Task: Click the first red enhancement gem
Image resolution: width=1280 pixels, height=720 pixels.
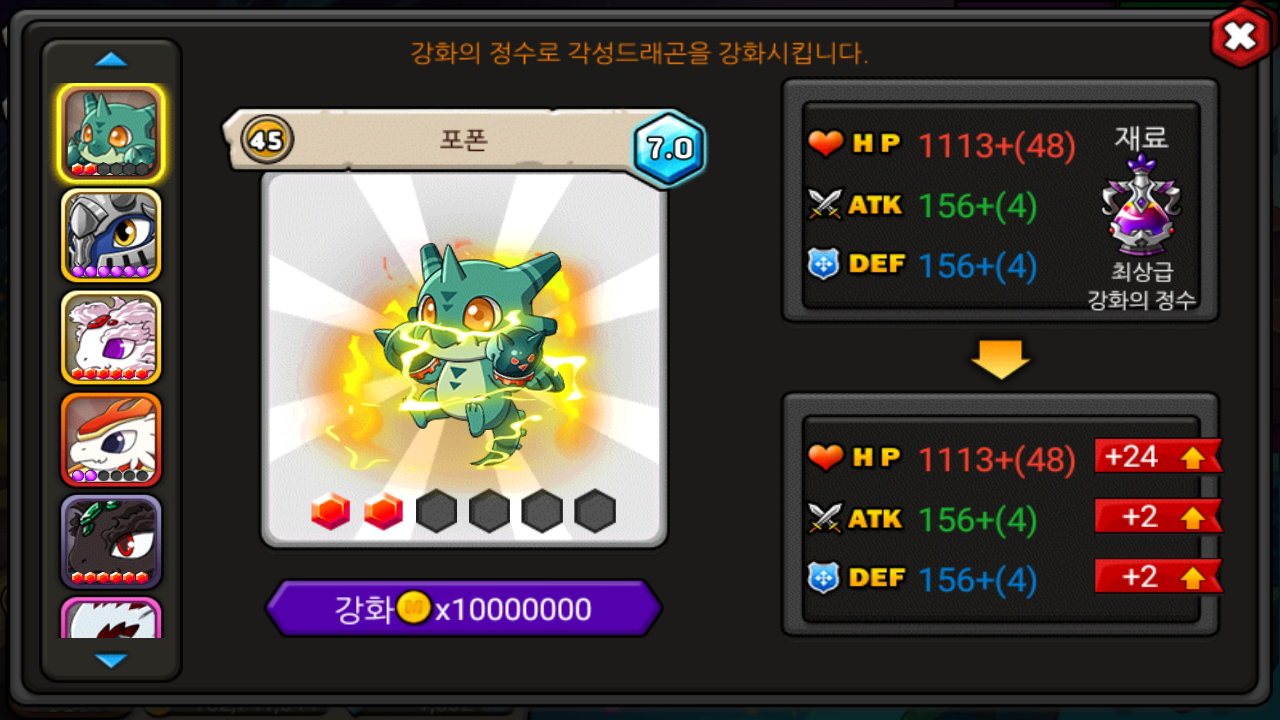Action: 330,511
